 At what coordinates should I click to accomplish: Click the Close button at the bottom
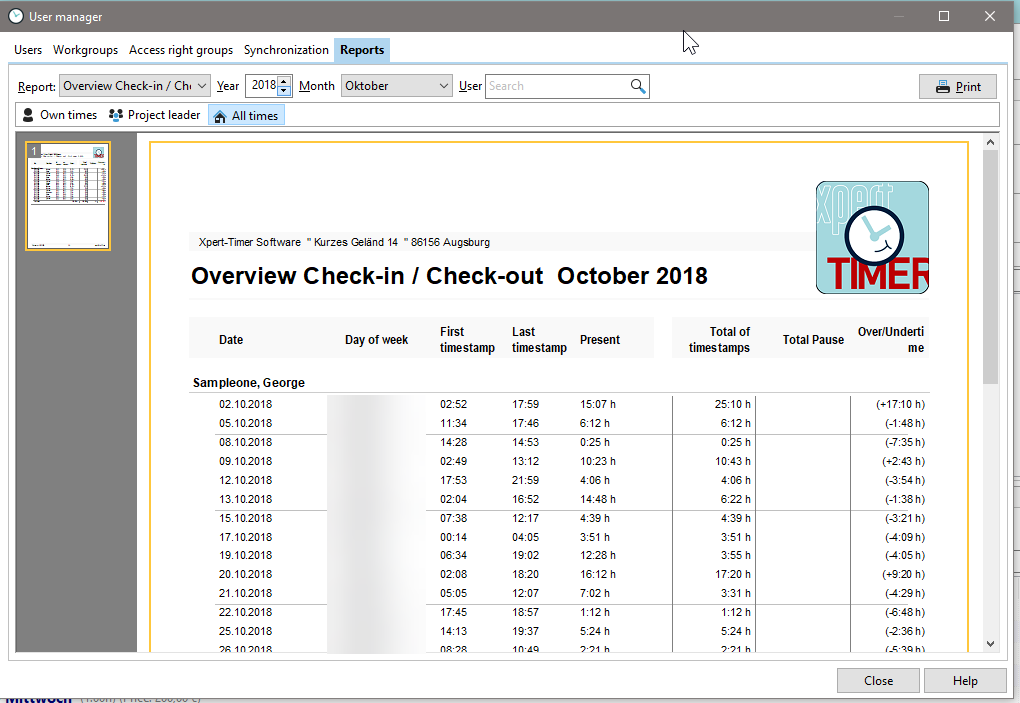(878, 681)
